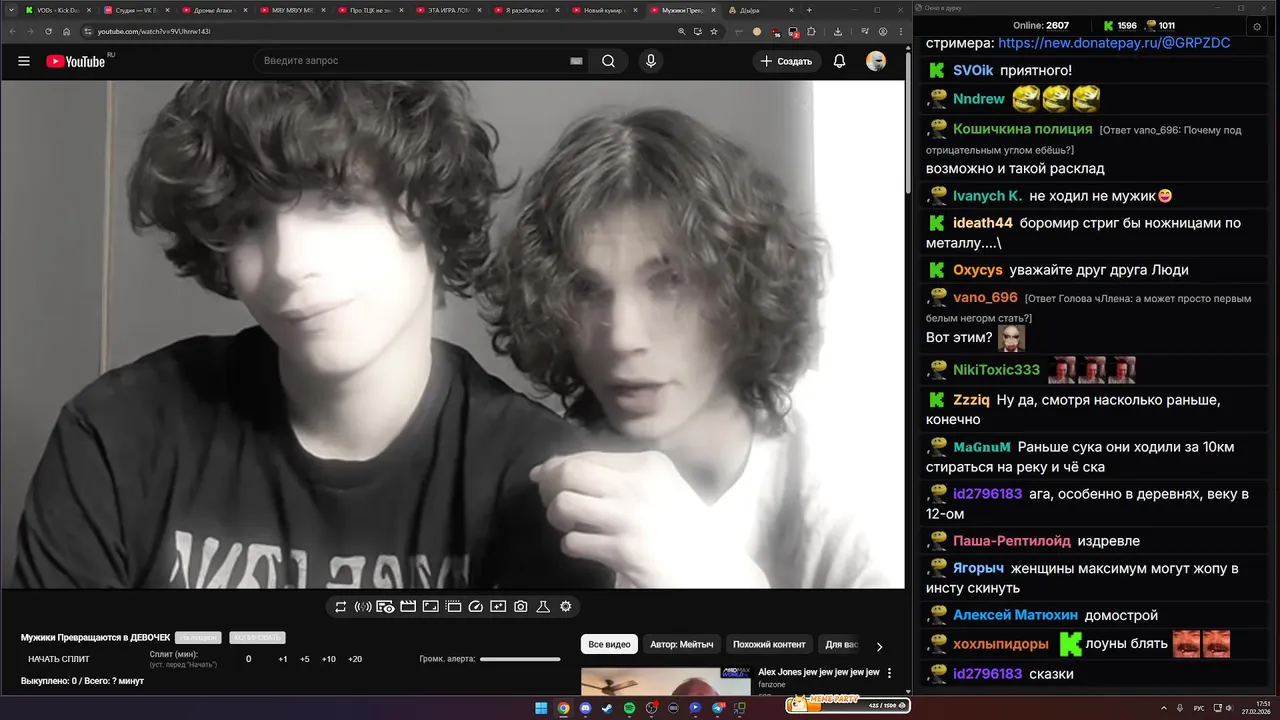This screenshot has width=1280, height=720.
Task: Go to browser home page
Action: 66,31
